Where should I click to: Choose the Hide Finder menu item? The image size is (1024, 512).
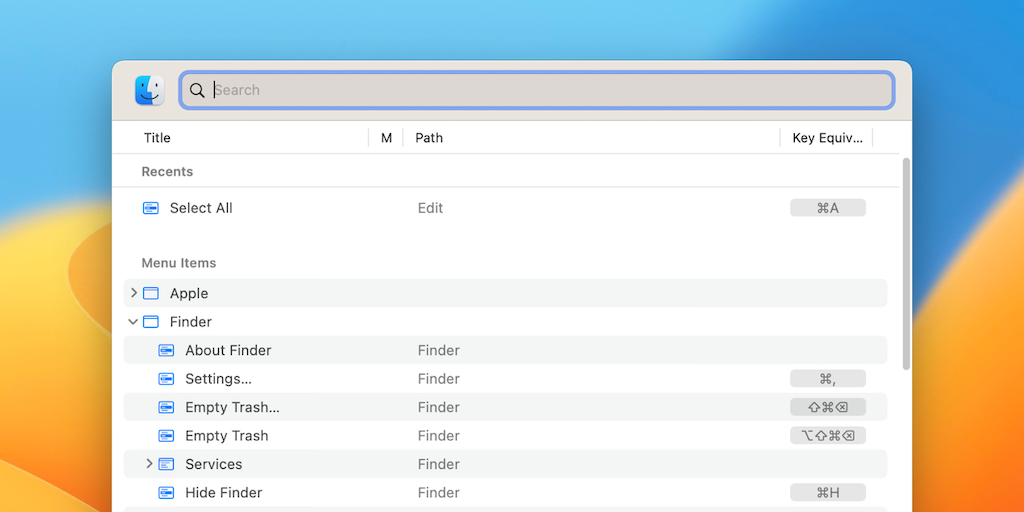pos(223,493)
